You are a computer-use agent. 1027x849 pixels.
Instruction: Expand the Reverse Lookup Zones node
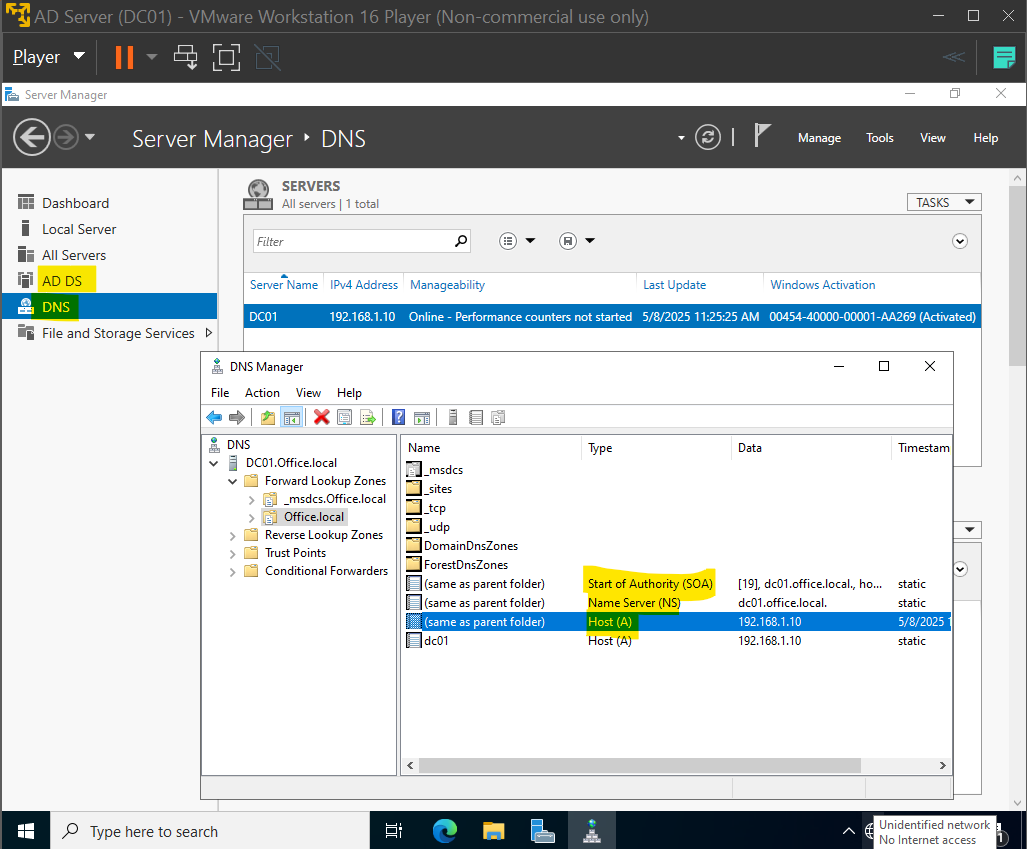click(x=233, y=536)
